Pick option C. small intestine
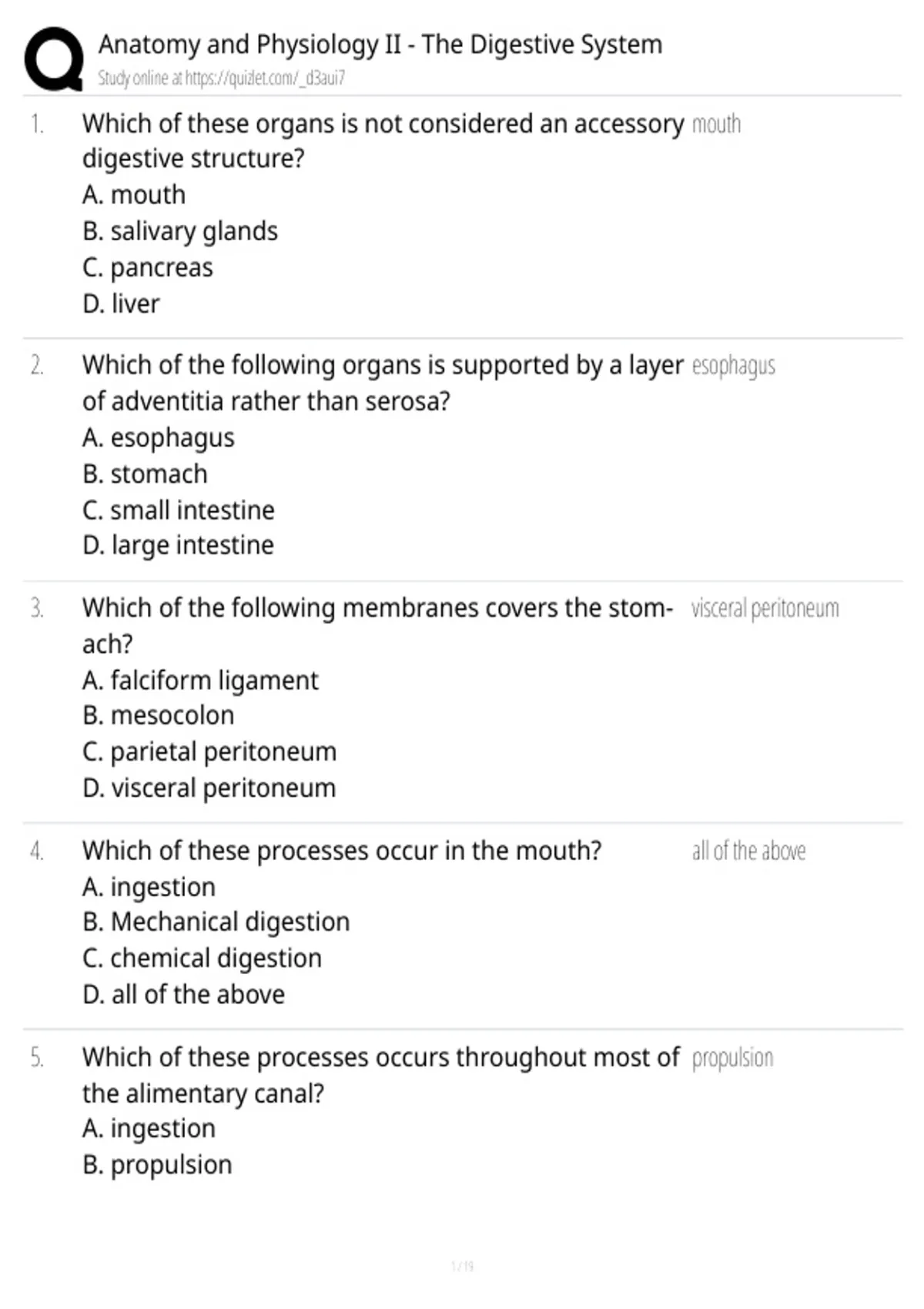Viewport: 924px width, 1309px height. click(179, 510)
